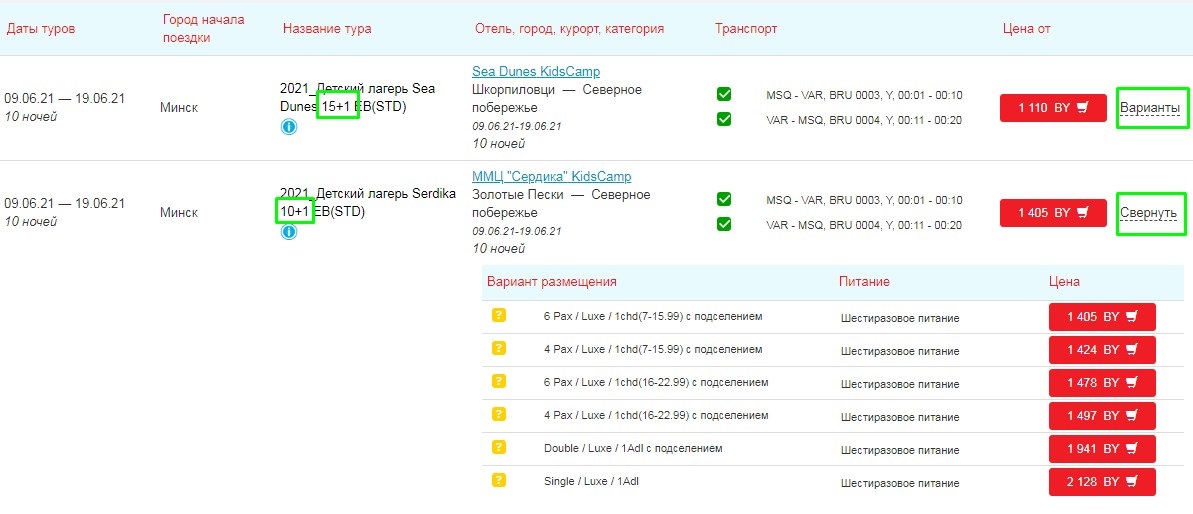This screenshot has height=514, width=1193.
Task: Open Sea Dunes KidsCamp hotel link
Action: (x=536, y=71)
